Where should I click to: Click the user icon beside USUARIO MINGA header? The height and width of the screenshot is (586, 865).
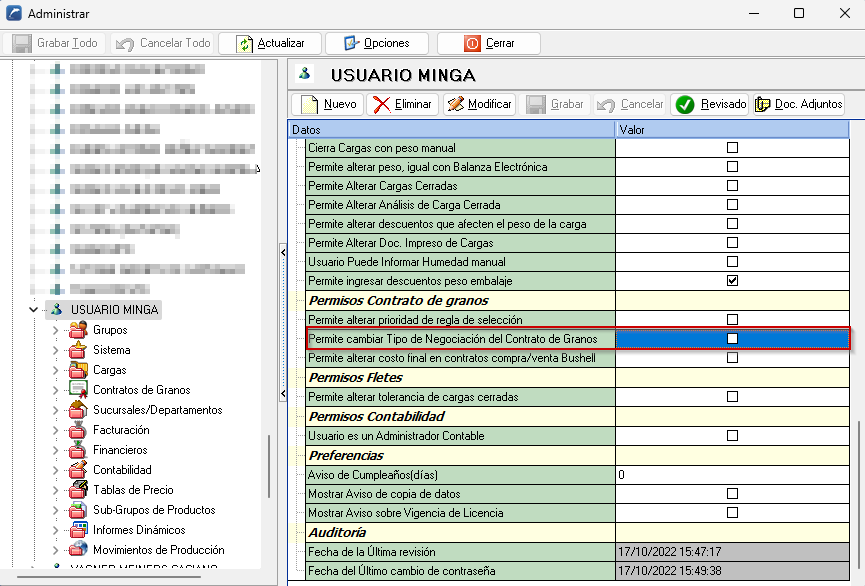305,73
